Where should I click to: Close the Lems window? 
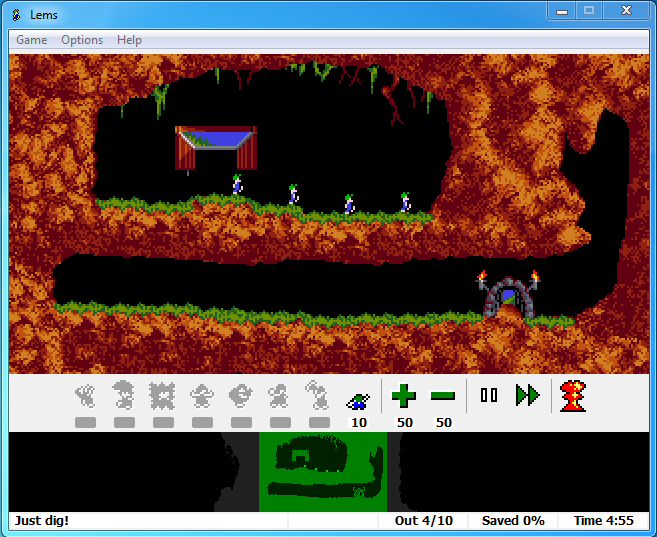[626, 11]
